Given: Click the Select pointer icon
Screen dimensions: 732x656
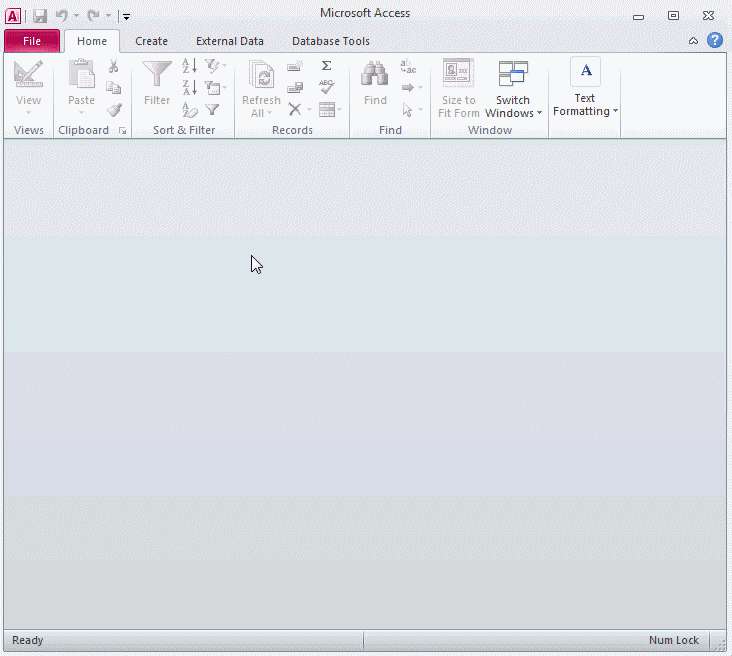Looking at the screenshot, I should click(x=407, y=110).
